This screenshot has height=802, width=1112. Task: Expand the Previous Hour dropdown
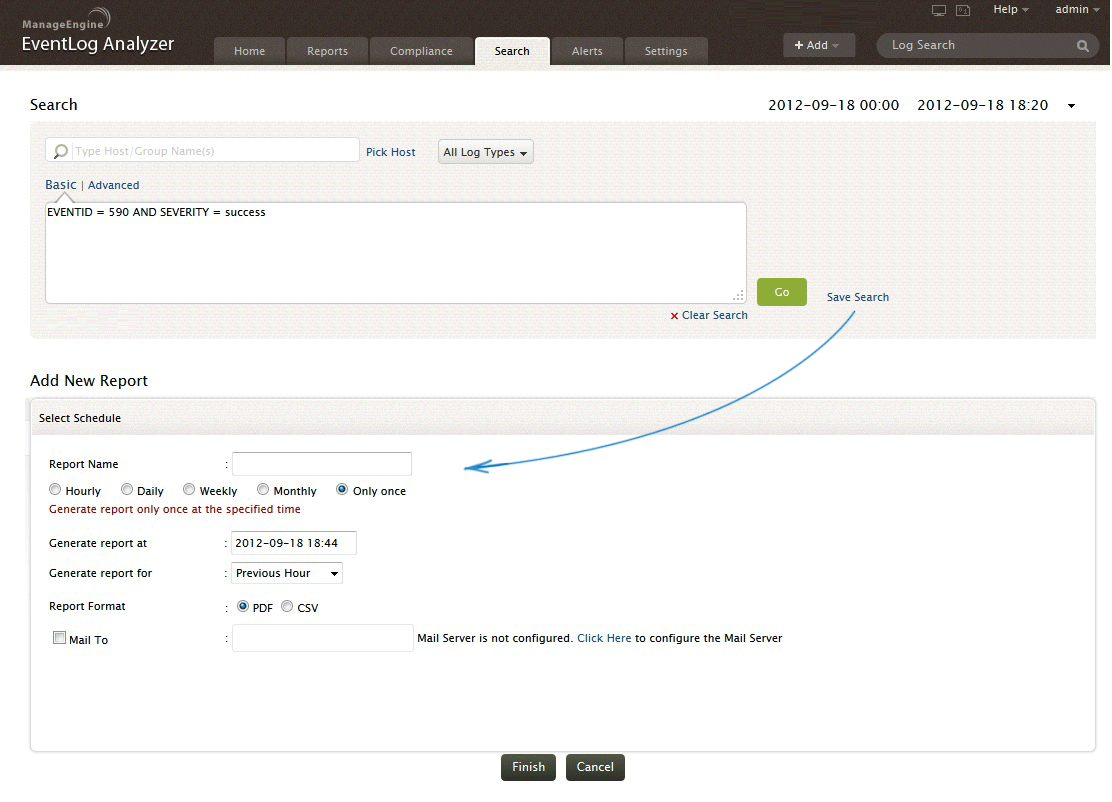click(x=286, y=573)
